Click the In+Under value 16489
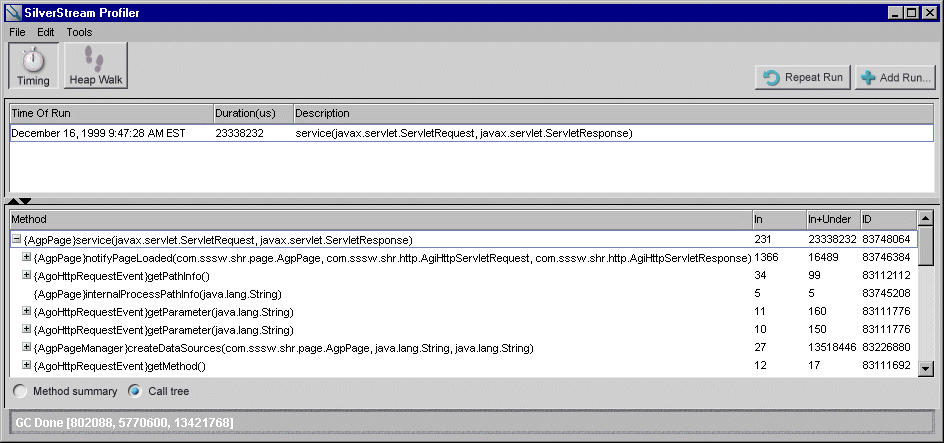Viewport: 944px width, 443px height. coord(823,258)
